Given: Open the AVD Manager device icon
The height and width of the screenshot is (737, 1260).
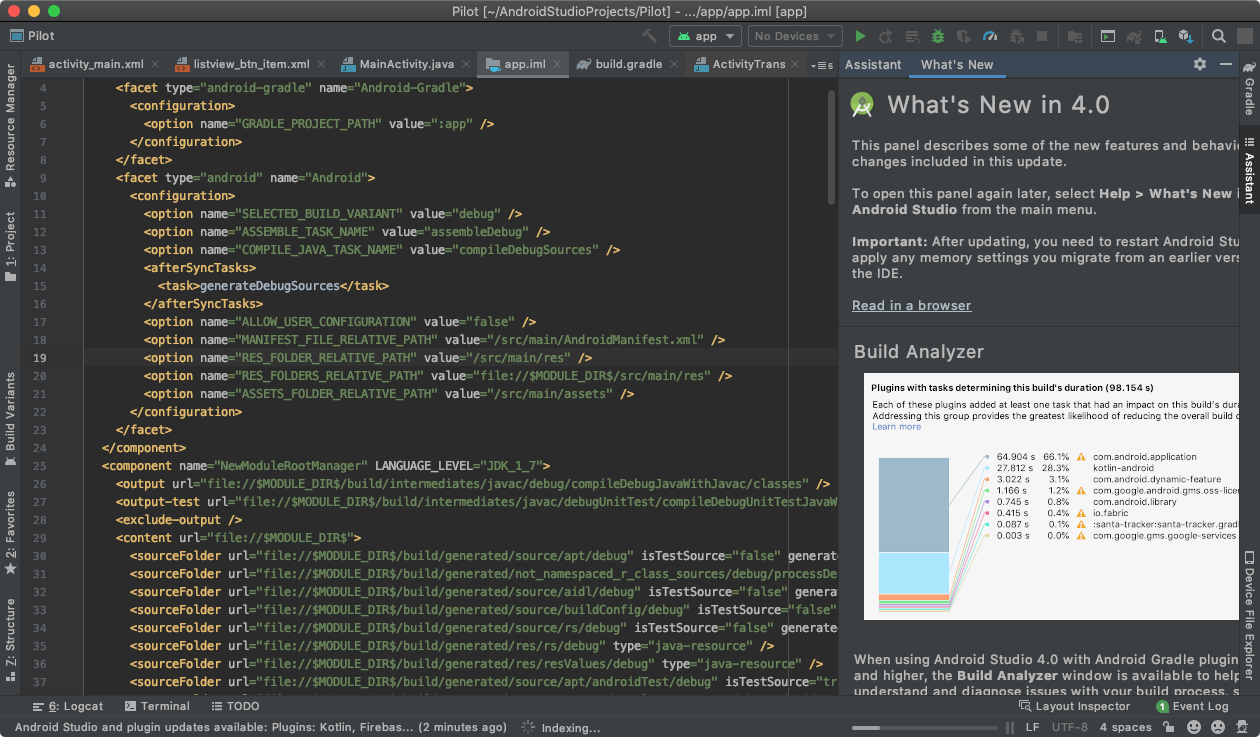Looking at the screenshot, I should coord(1160,36).
